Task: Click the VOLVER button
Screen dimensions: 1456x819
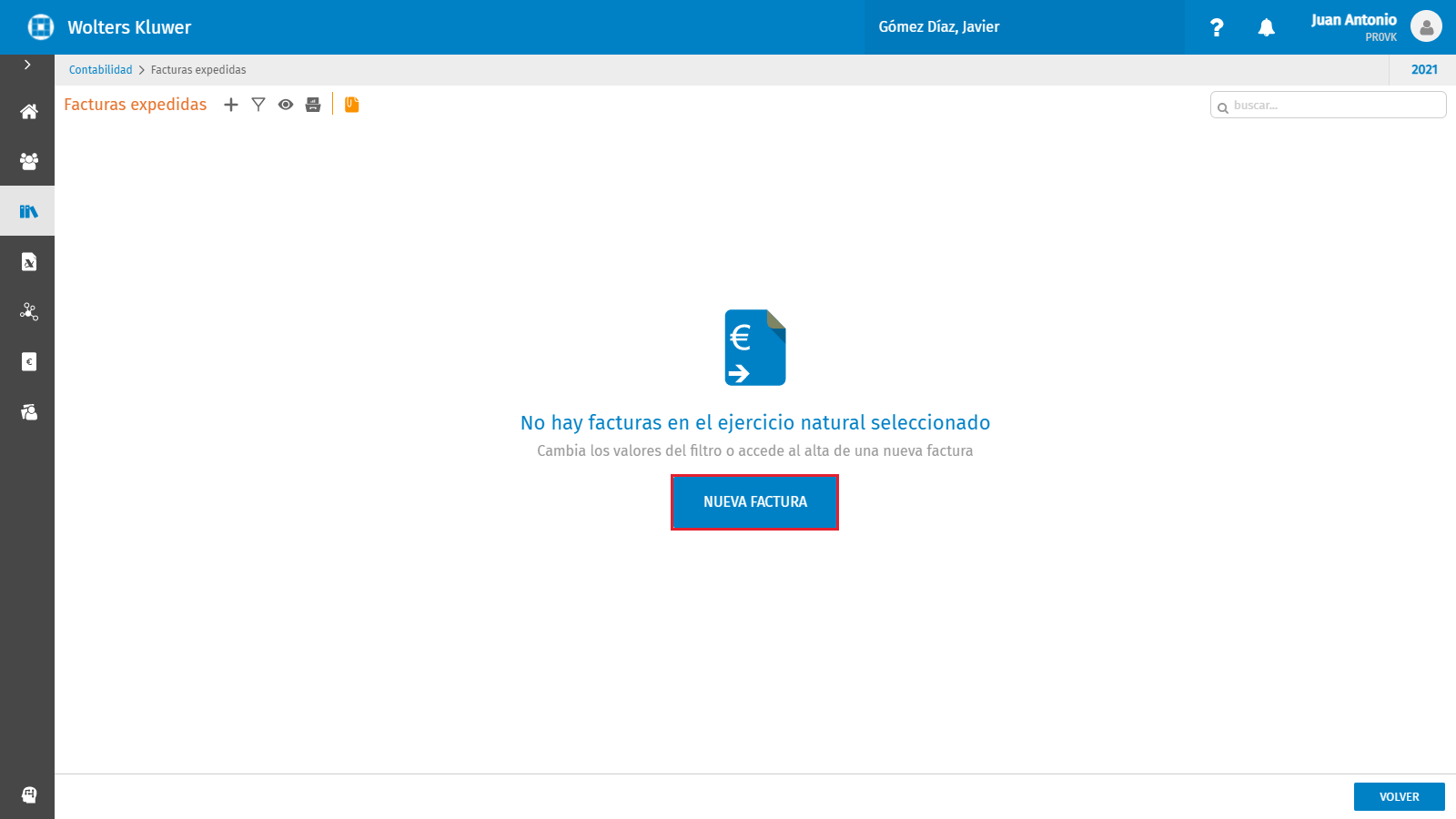Action: [x=1399, y=796]
